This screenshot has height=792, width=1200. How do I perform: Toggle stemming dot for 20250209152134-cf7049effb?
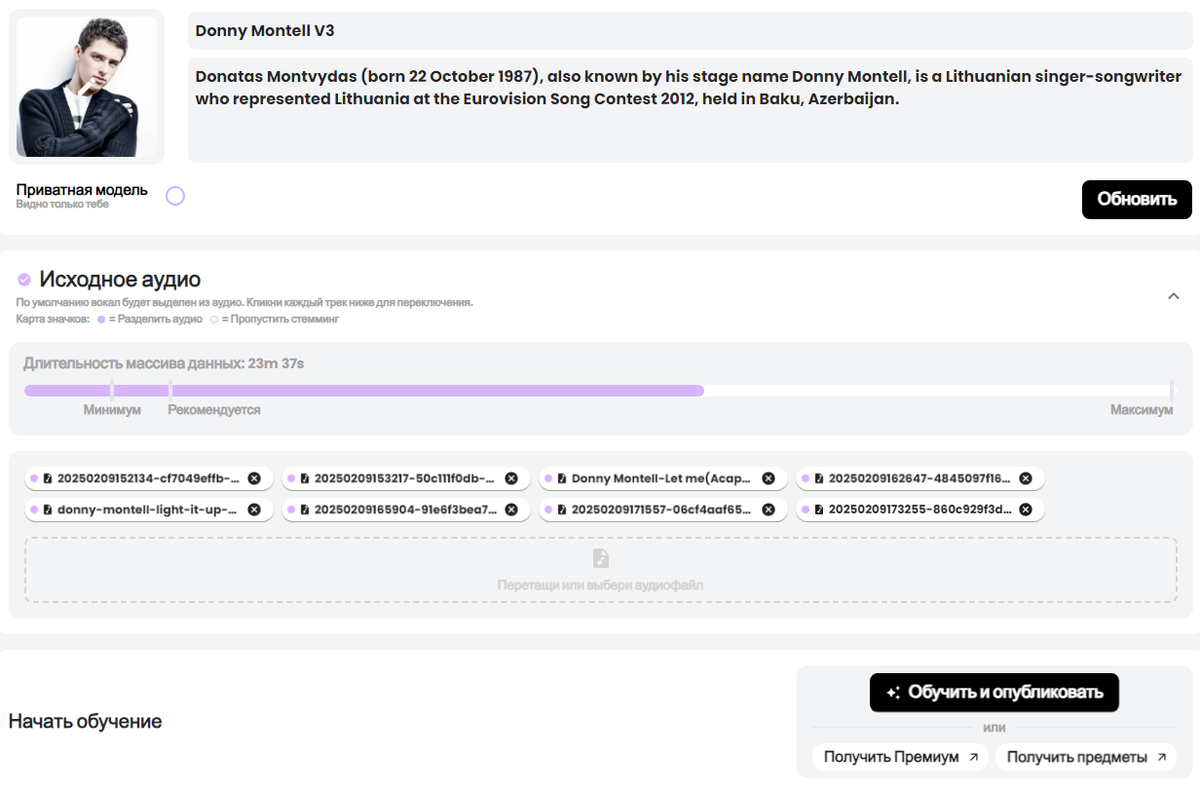point(34,479)
